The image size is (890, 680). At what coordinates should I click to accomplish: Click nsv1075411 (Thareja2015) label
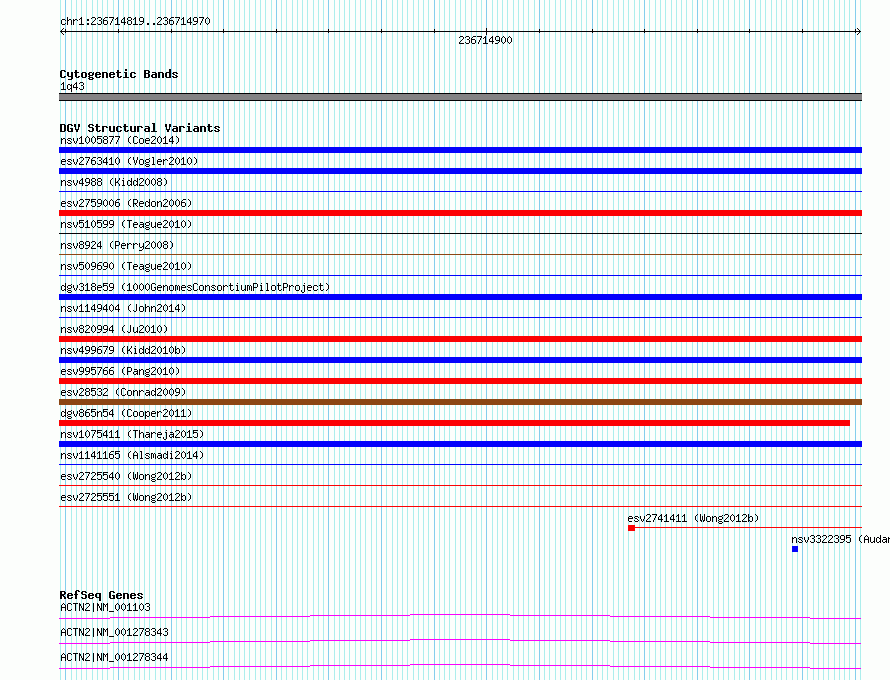tap(132, 434)
